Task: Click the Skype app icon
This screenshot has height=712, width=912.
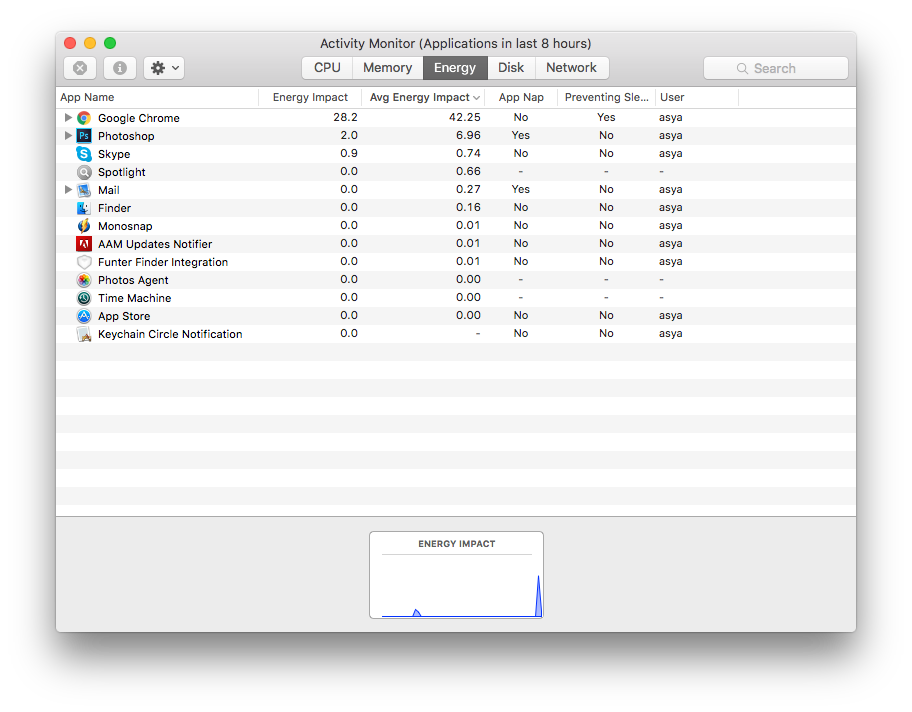Action: [84, 154]
